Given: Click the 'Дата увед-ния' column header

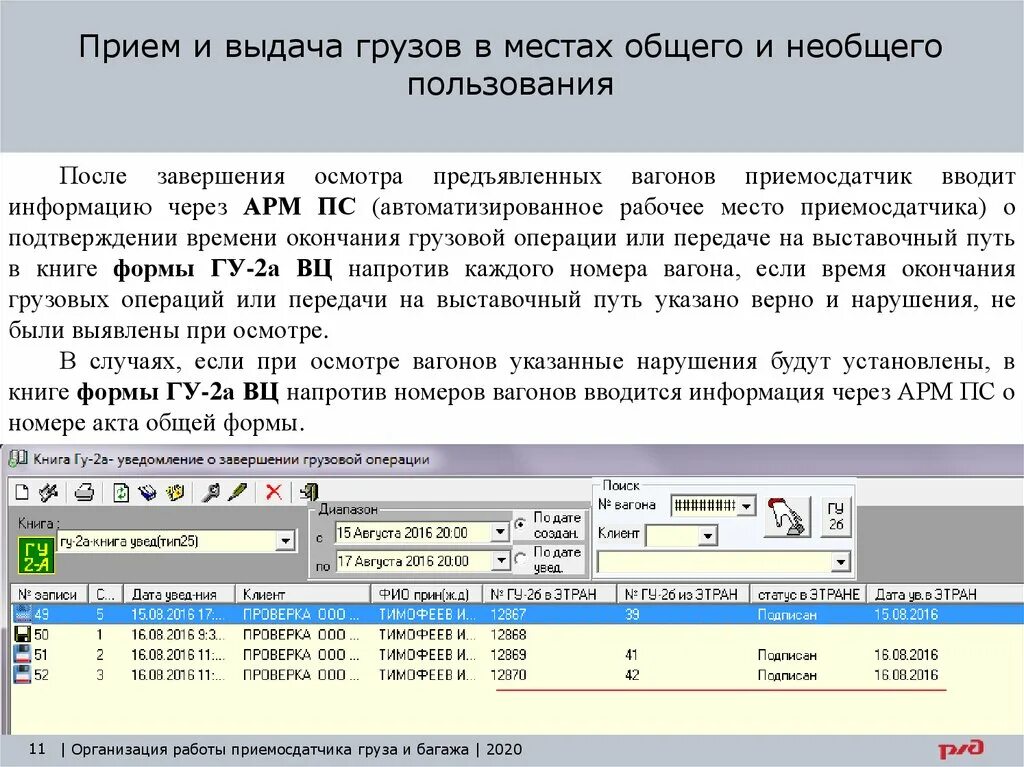Looking at the screenshot, I should (180, 595).
